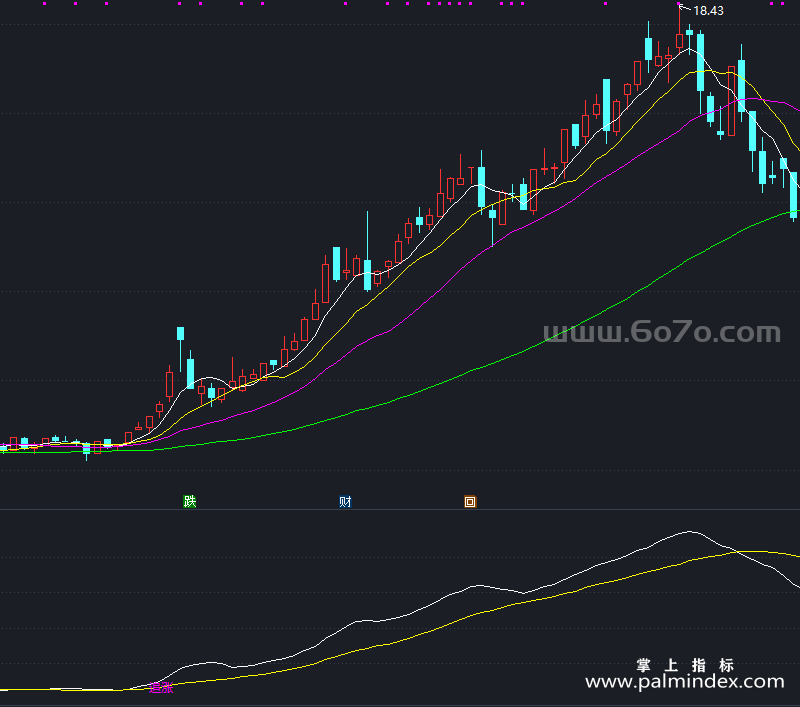Select the 18.43 high price label
This screenshot has width=800, height=707.
click(x=708, y=11)
